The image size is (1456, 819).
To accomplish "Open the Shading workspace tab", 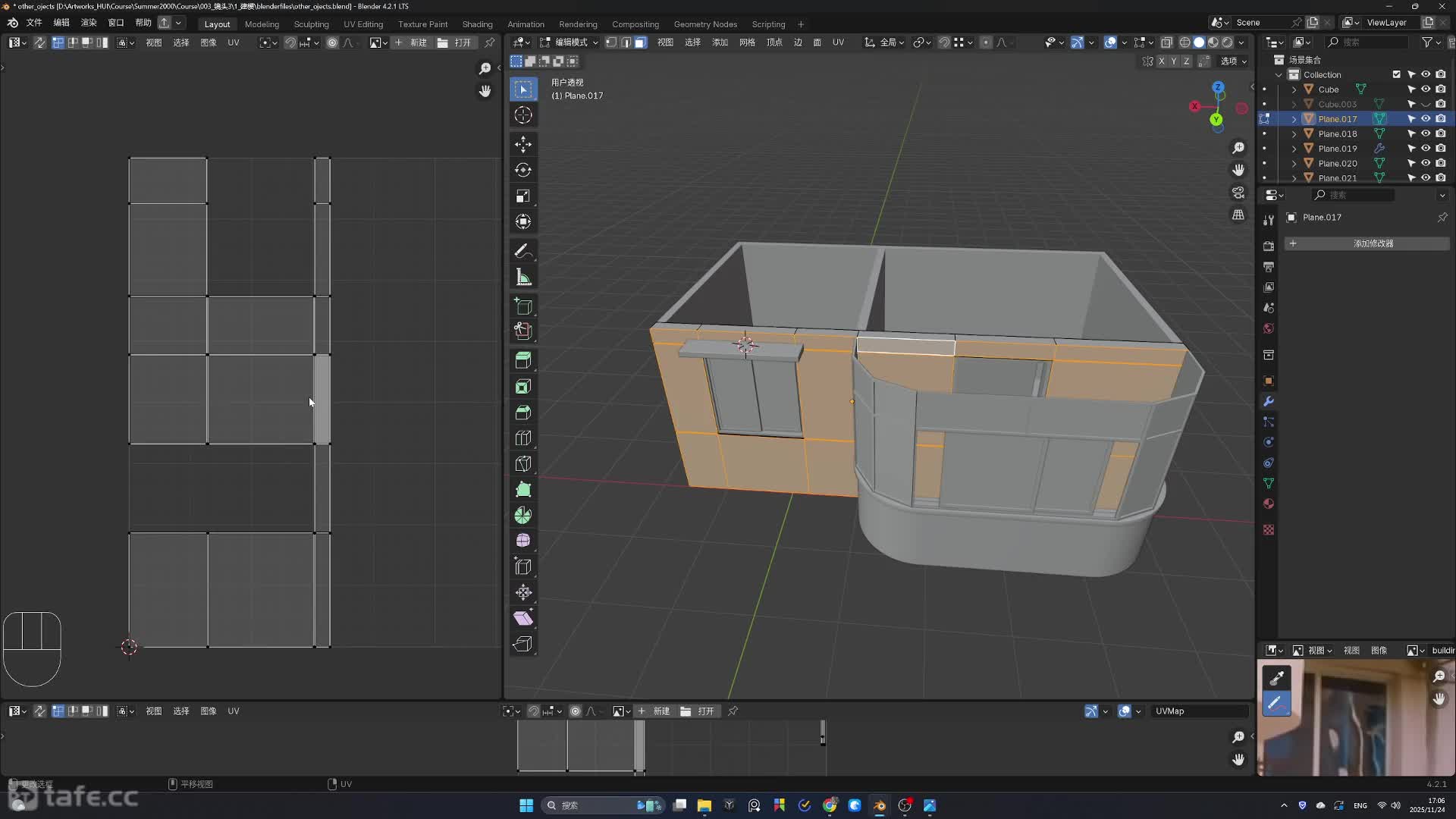I will click(477, 24).
